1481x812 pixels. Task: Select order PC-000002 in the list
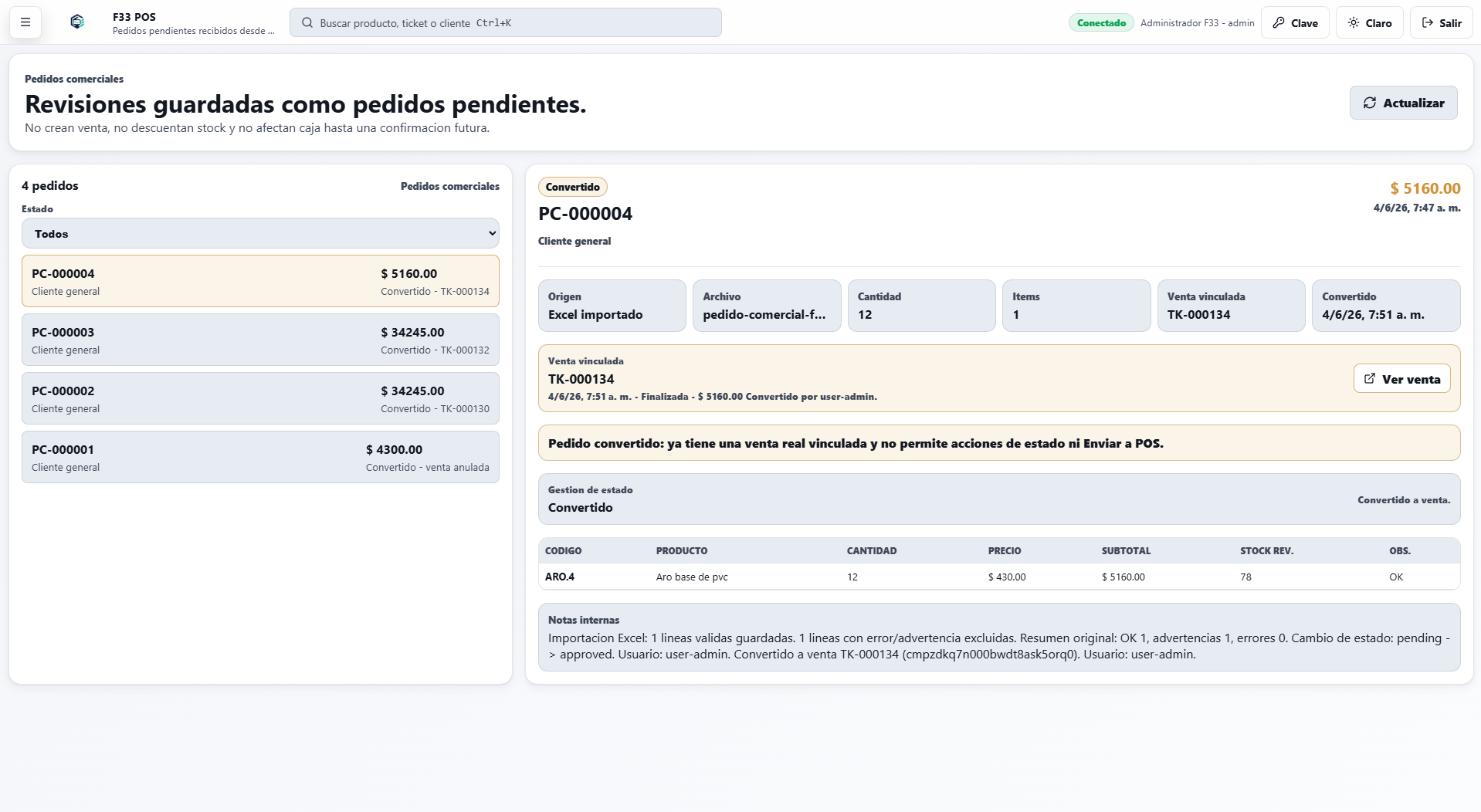[x=260, y=398]
